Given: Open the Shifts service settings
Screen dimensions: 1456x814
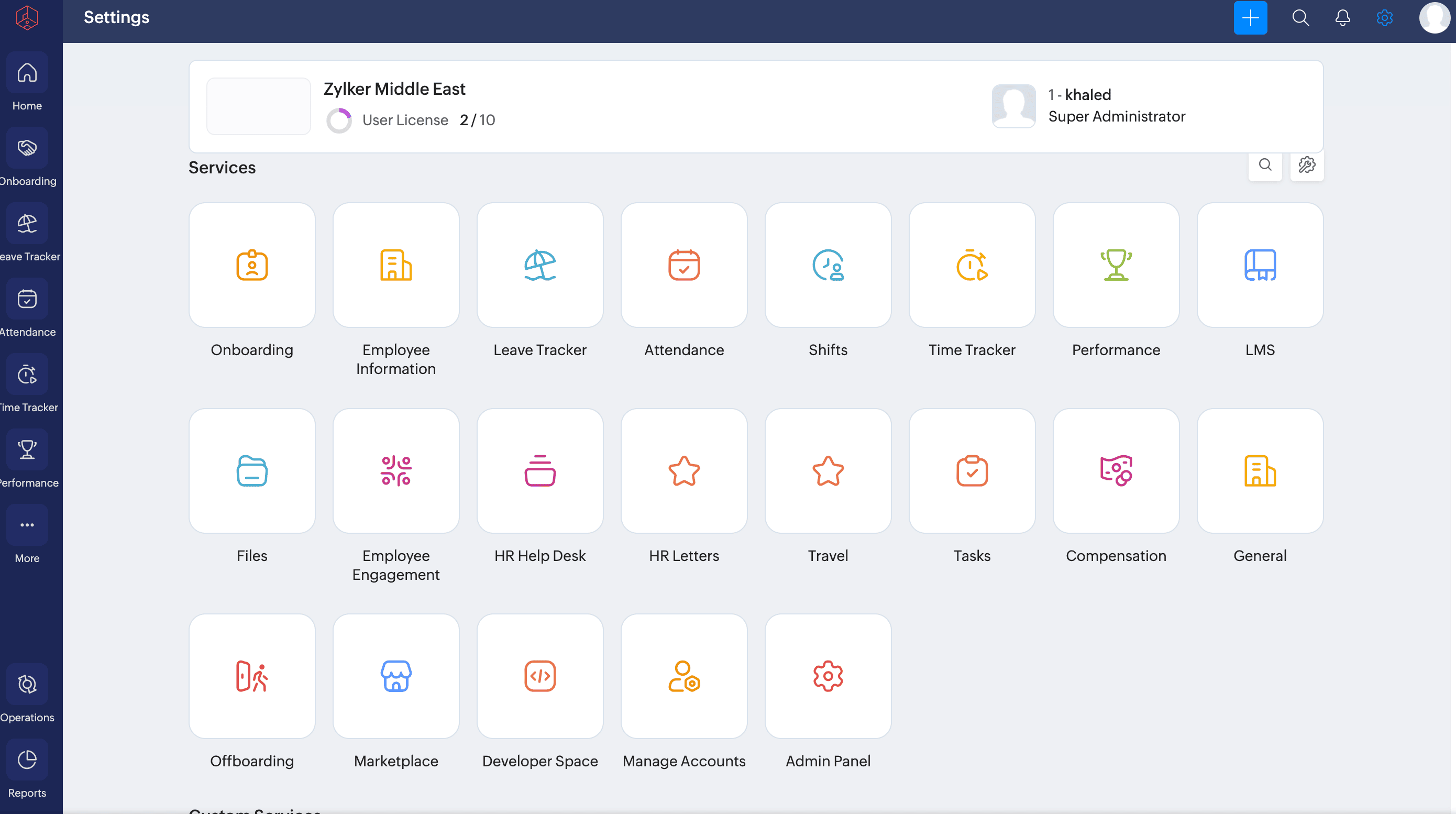Looking at the screenshot, I should coord(828,265).
